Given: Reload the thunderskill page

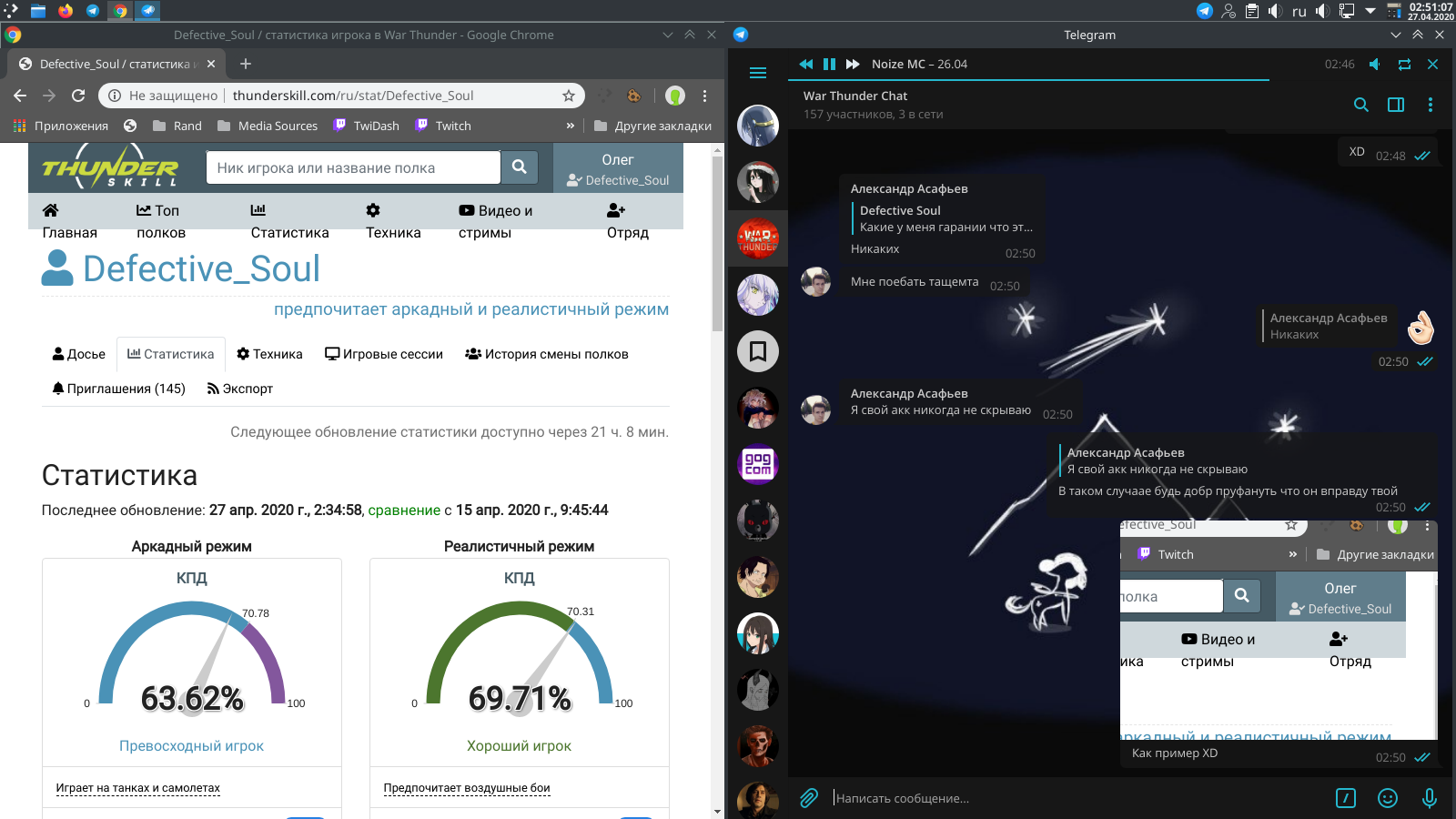Looking at the screenshot, I should click(78, 96).
